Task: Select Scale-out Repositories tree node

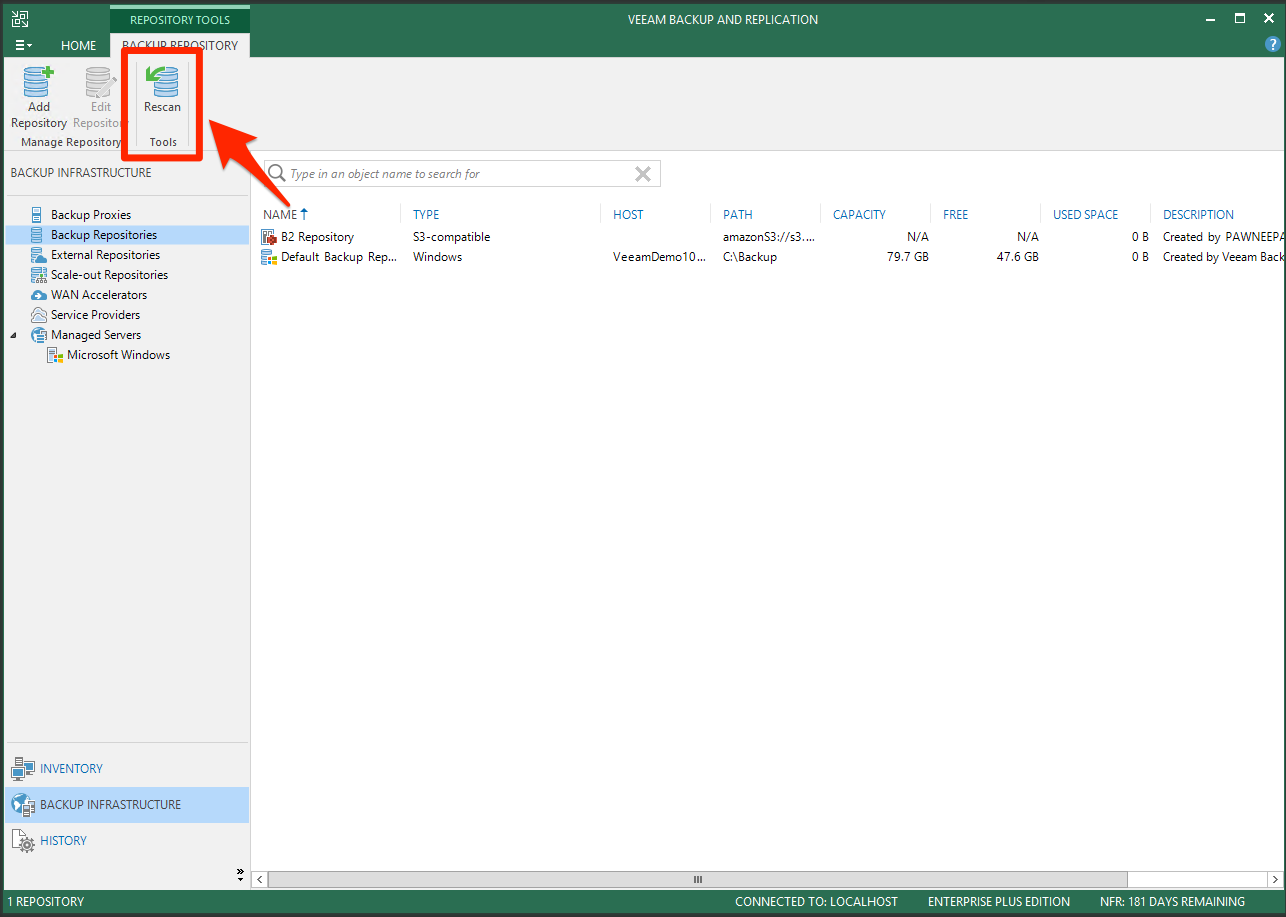Action: click(x=109, y=275)
